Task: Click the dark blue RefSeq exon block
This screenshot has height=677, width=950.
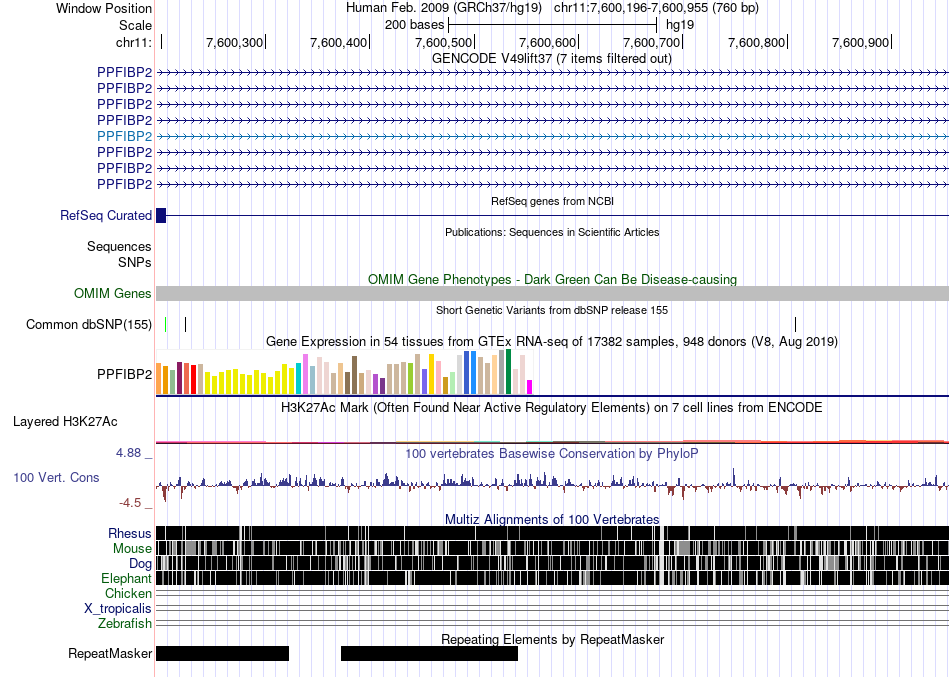Action: pyautogui.click(x=161, y=215)
